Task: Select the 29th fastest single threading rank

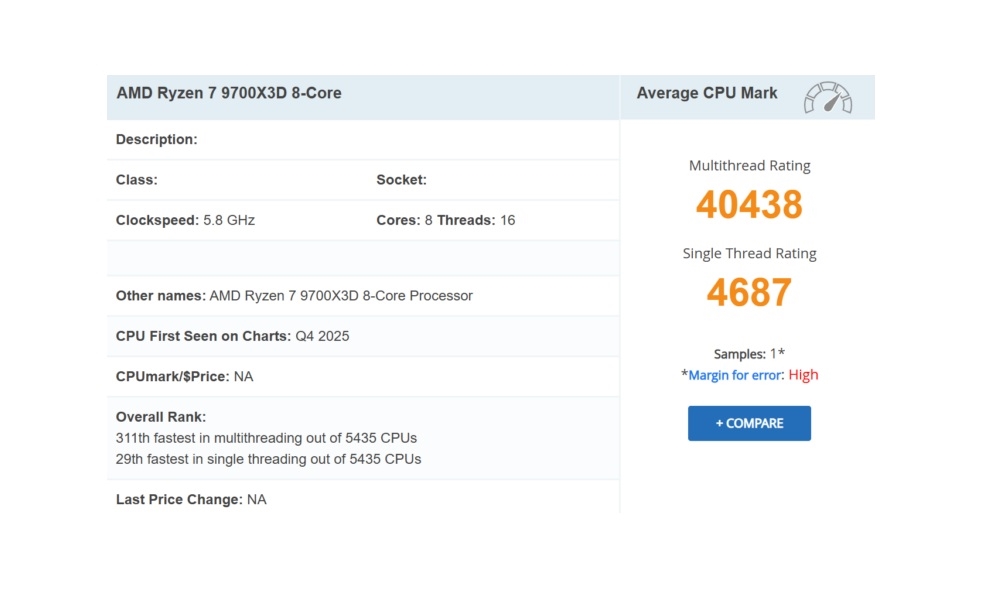Action: pos(267,459)
